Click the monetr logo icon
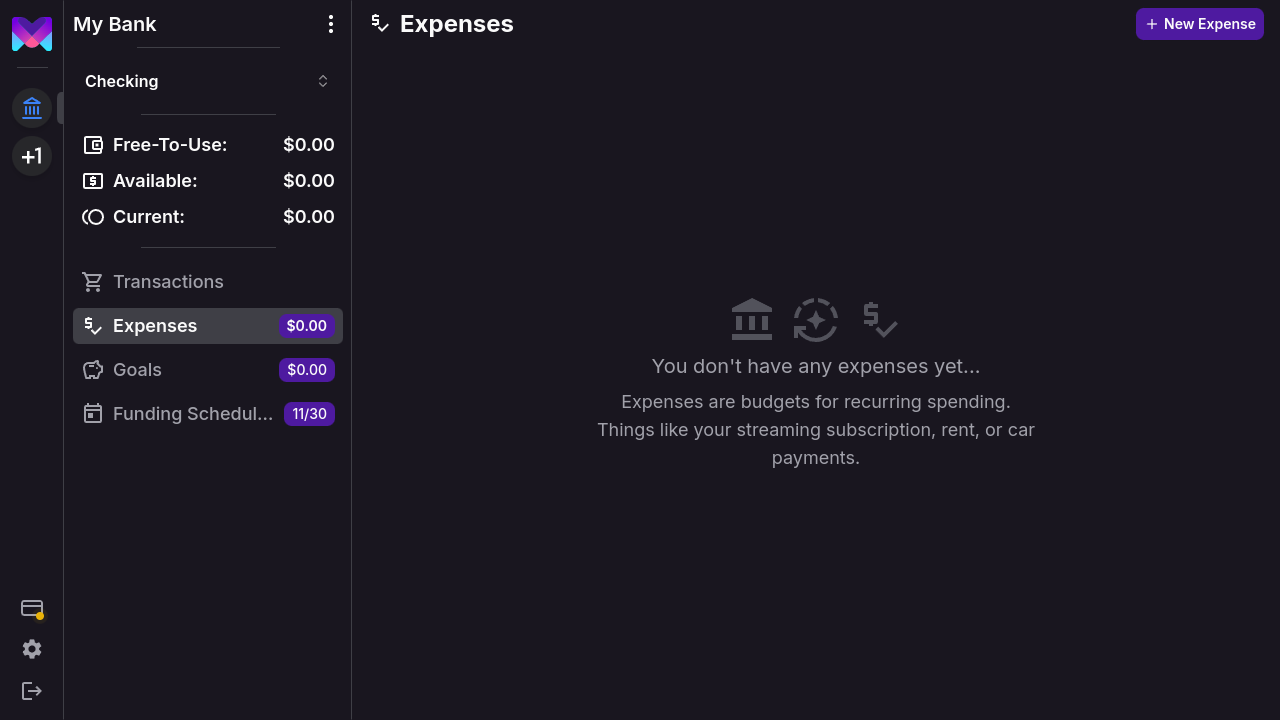The image size is (1280, 720). (x=32, y=34)
